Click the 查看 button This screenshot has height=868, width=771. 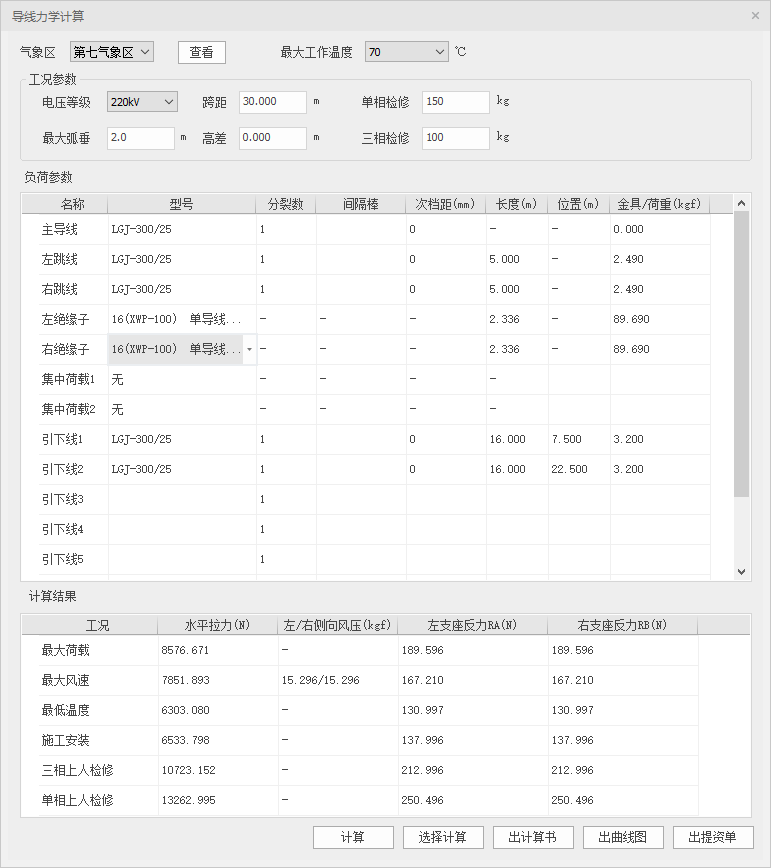tap(201, 52)
